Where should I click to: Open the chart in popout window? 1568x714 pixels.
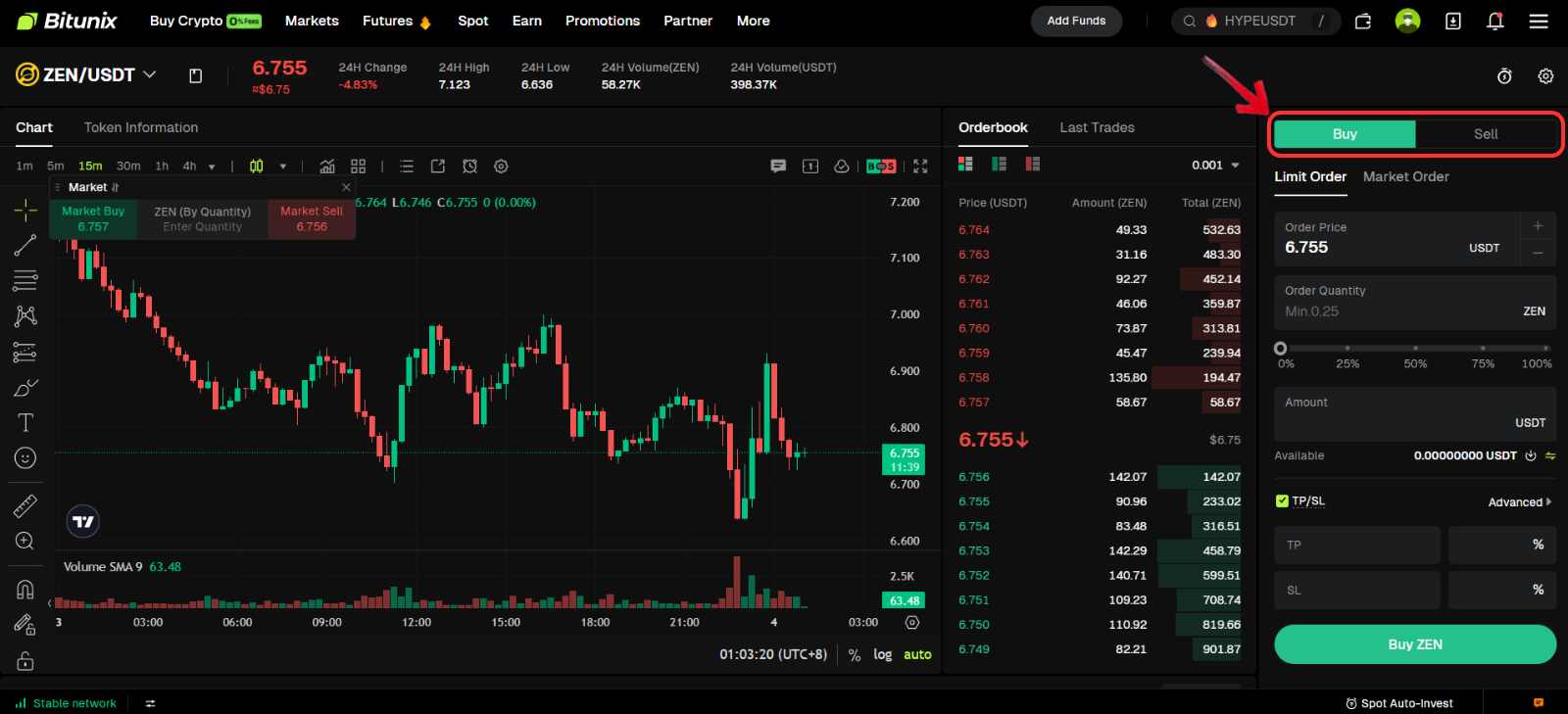pos(438,166)
